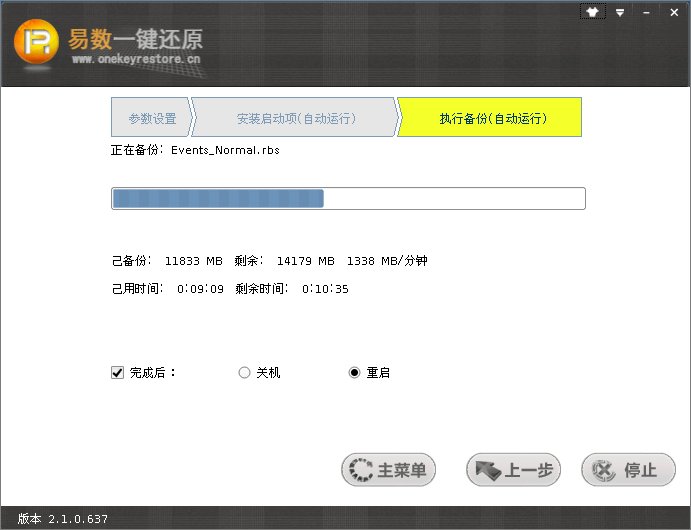Click the 主菜单 button
Viewport: 691px width, 530px height.
388,470
